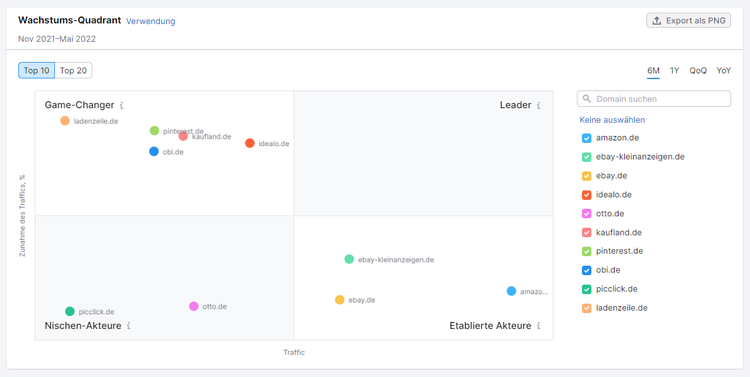The image size is (750, 377).
Task: Select the ebay.de yellow dot
Action: point(340,300)
